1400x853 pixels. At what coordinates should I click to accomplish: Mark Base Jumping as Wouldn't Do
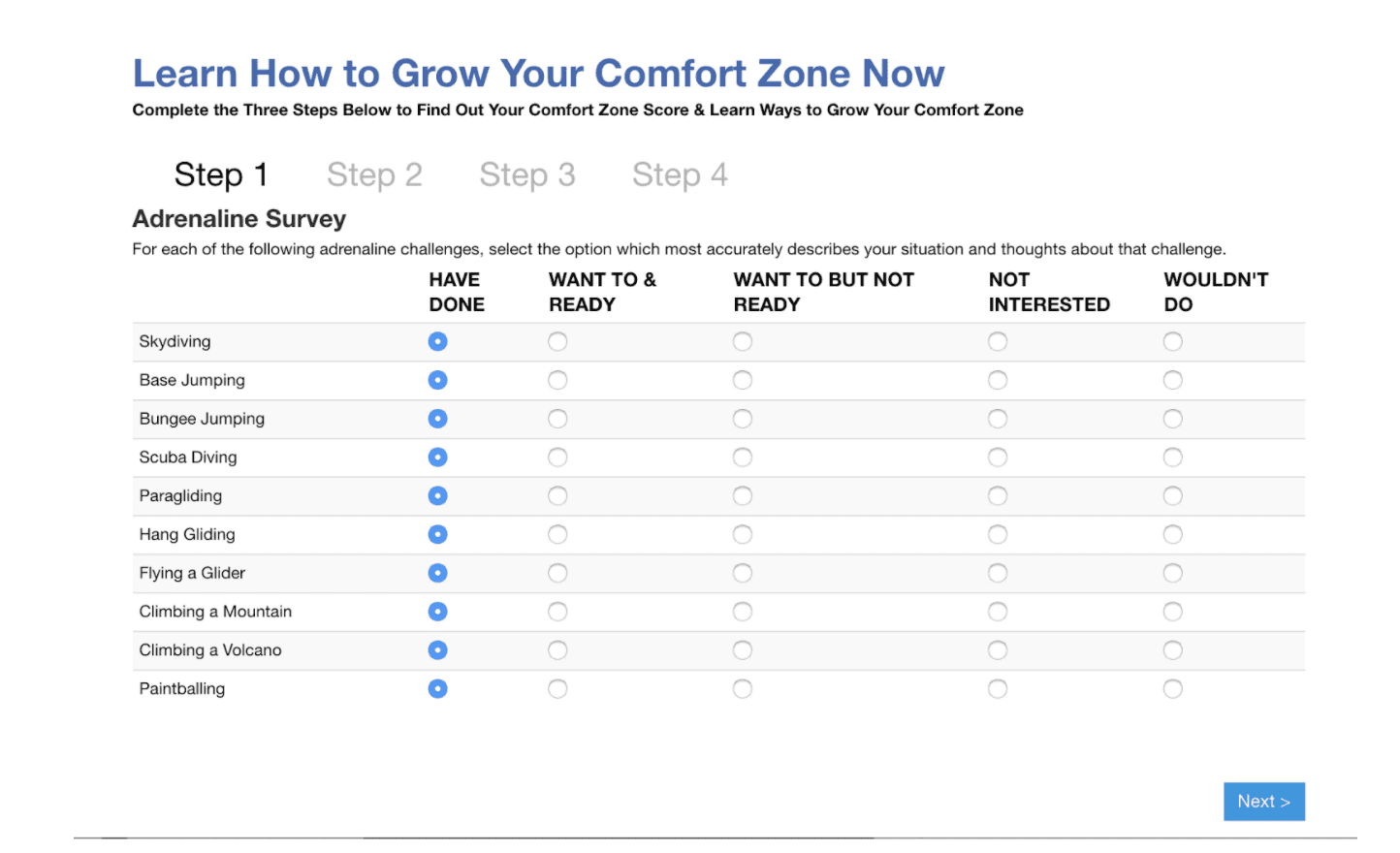[1173, 380]
